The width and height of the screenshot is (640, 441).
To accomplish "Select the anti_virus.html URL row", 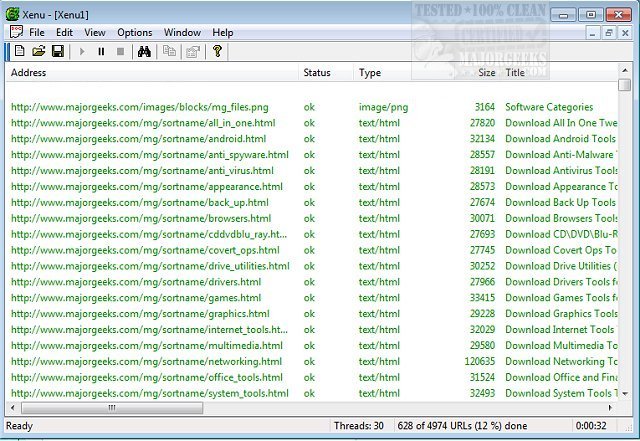I will coord(312,171).
